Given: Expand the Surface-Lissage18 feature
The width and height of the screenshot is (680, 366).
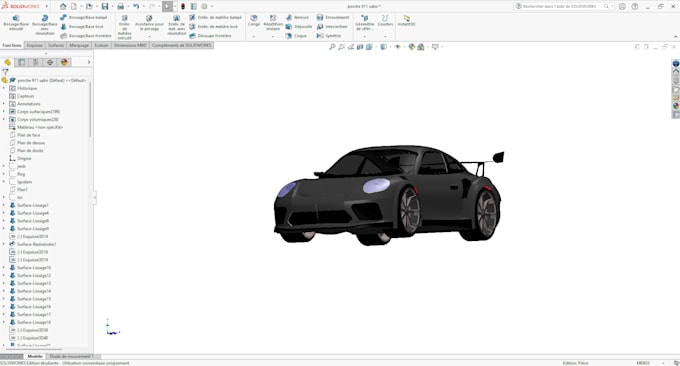Looking at the screenshot, I should pos(4,322).
